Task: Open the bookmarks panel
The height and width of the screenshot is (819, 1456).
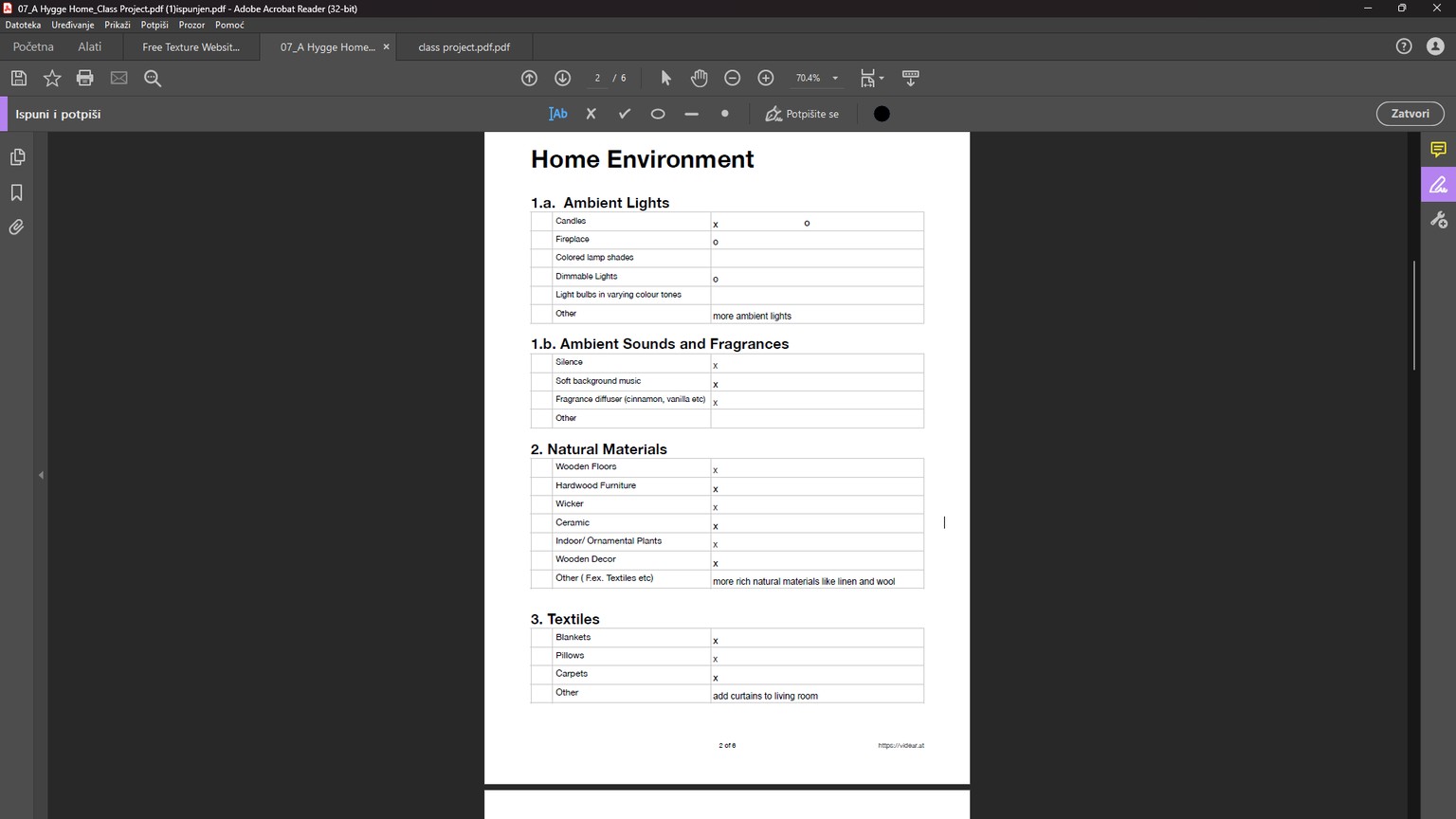Action: click(17, 192)
